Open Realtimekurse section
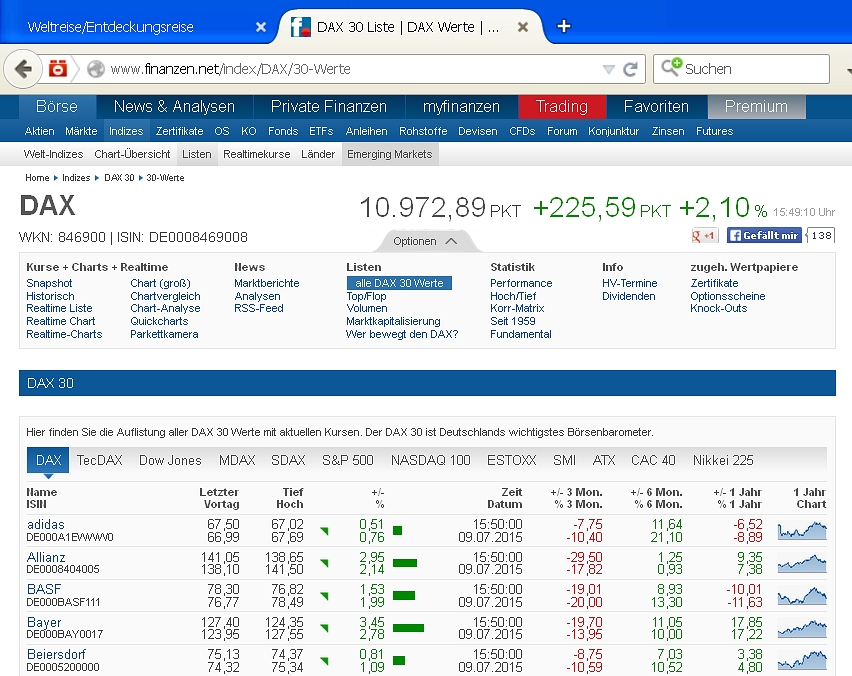Screen dimensions: 852x676 pyautogui.click(x=256, y=154)
